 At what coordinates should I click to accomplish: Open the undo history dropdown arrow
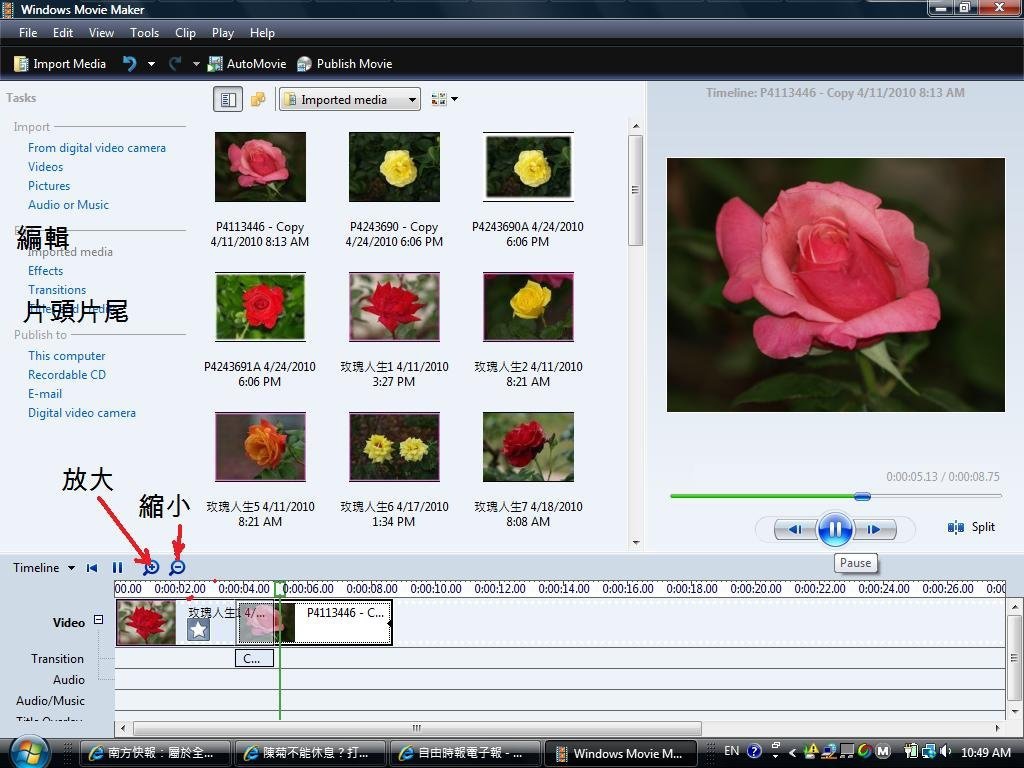[152, 64]
